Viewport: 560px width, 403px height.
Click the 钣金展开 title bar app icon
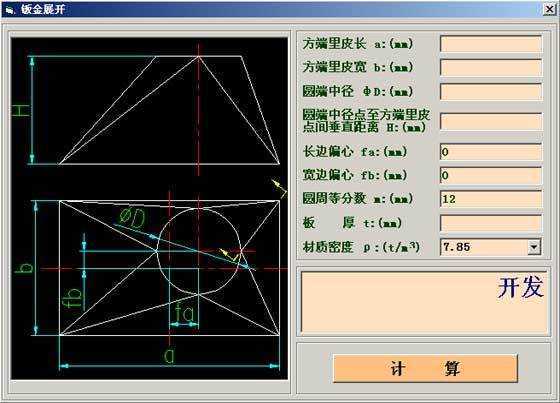click(9, 10)
